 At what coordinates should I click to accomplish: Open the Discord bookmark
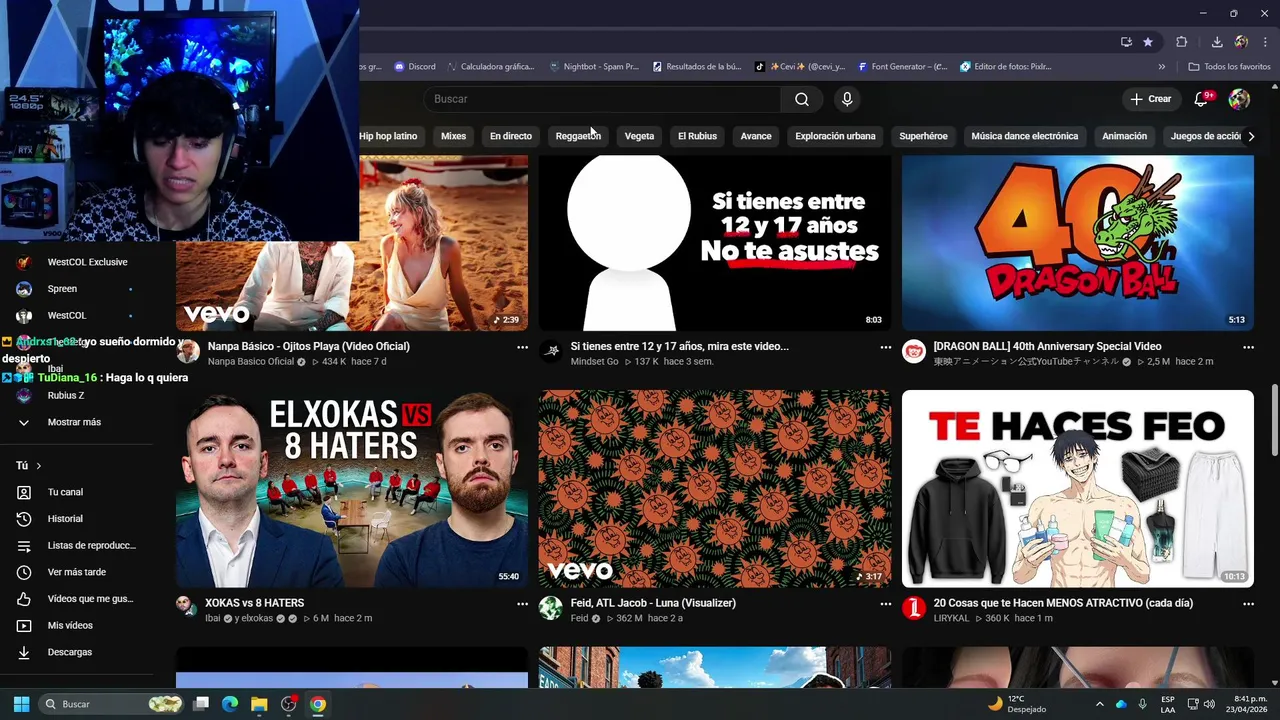point(415,67)
